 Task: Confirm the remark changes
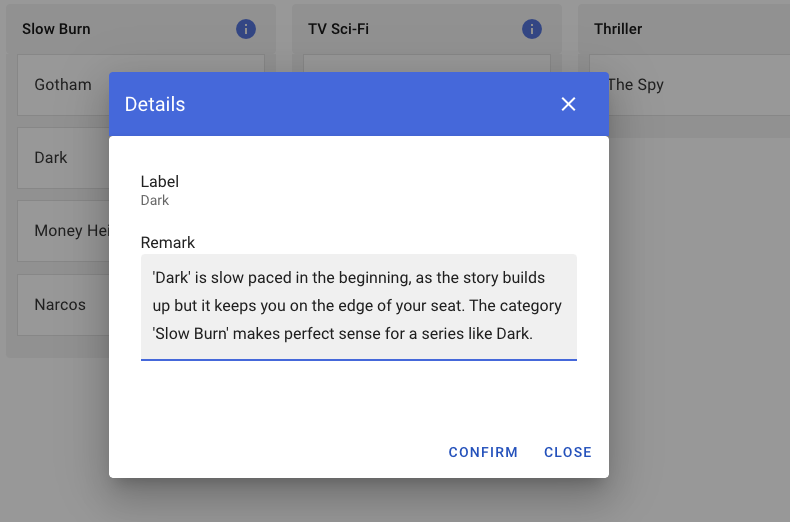[x=483, y=452]
